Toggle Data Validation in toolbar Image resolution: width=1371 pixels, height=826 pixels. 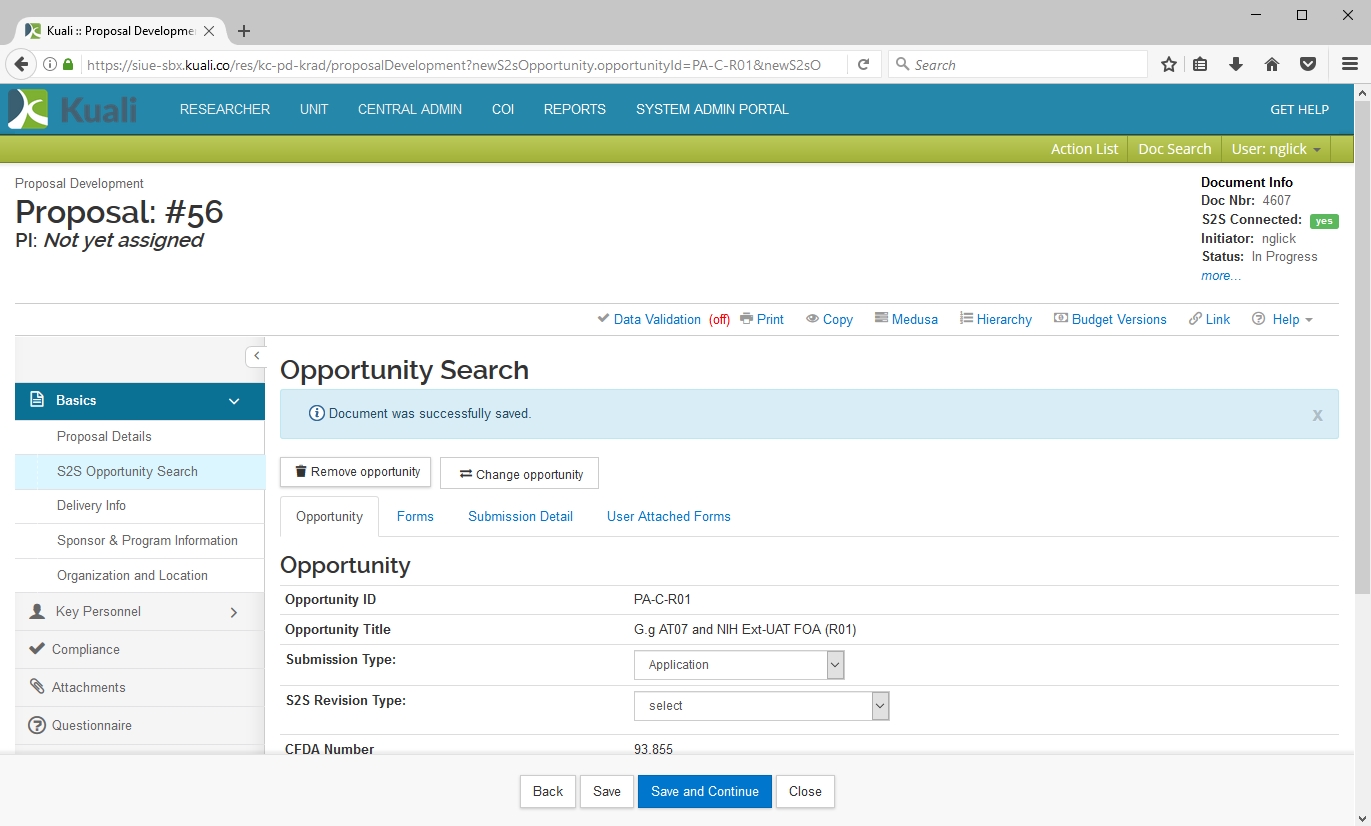point(656,319)
